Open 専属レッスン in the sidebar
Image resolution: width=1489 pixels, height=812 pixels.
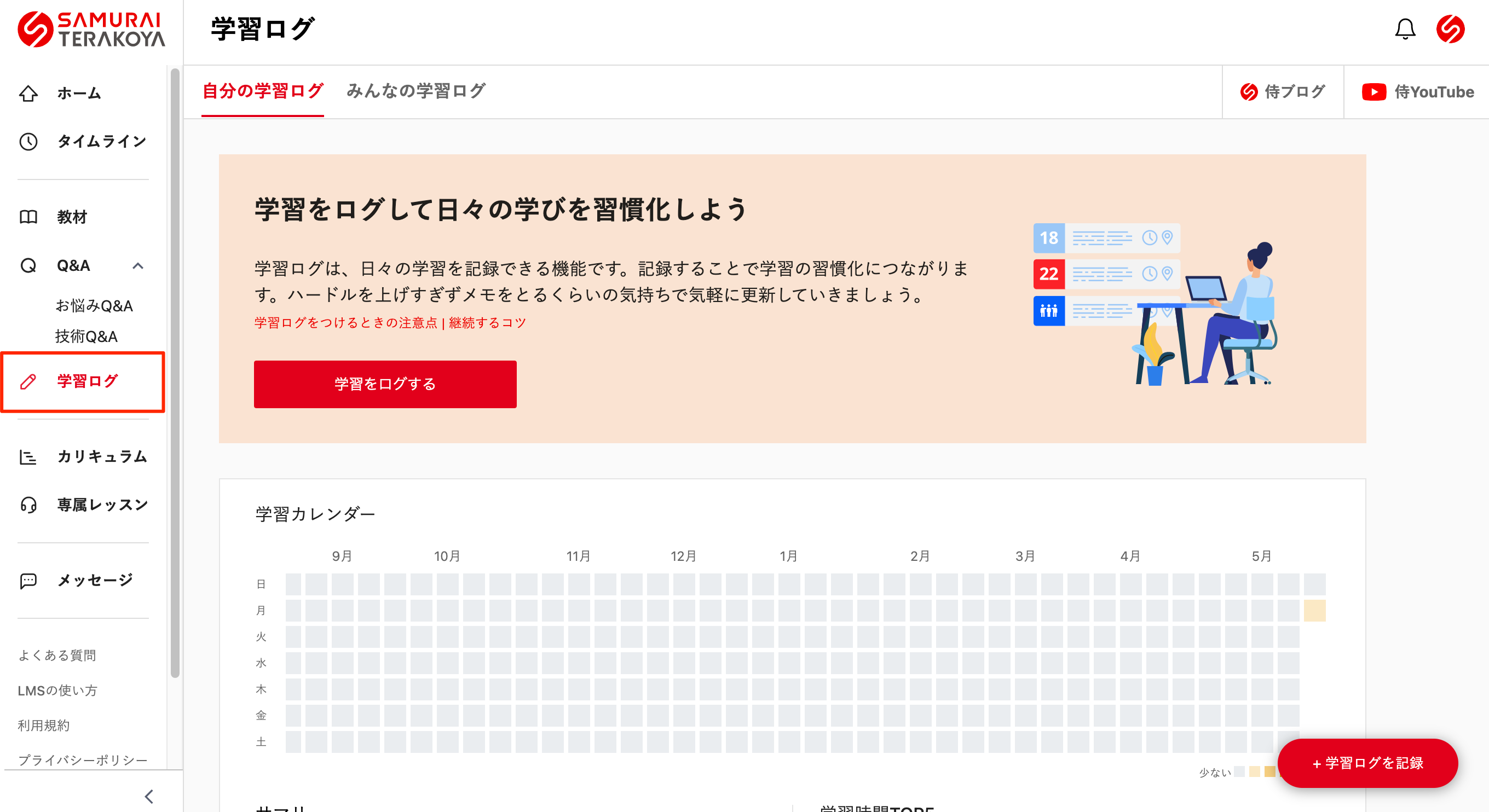pyautogui.click(x=27, y=504)
